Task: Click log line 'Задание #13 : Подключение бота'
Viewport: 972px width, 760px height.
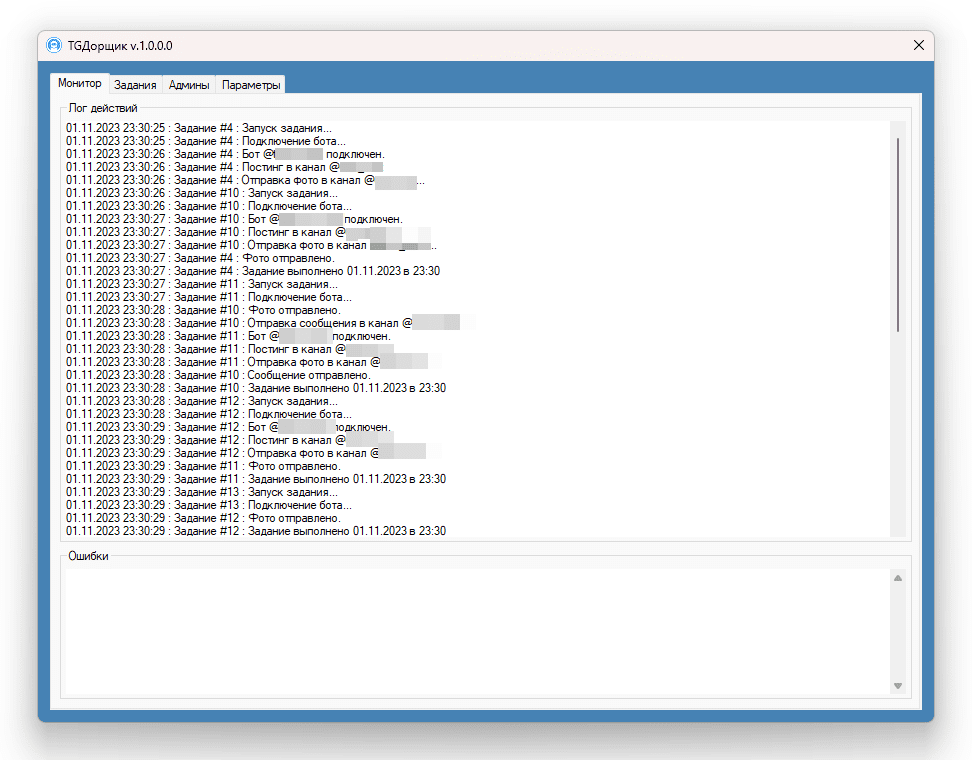Action: coord(209,505)
